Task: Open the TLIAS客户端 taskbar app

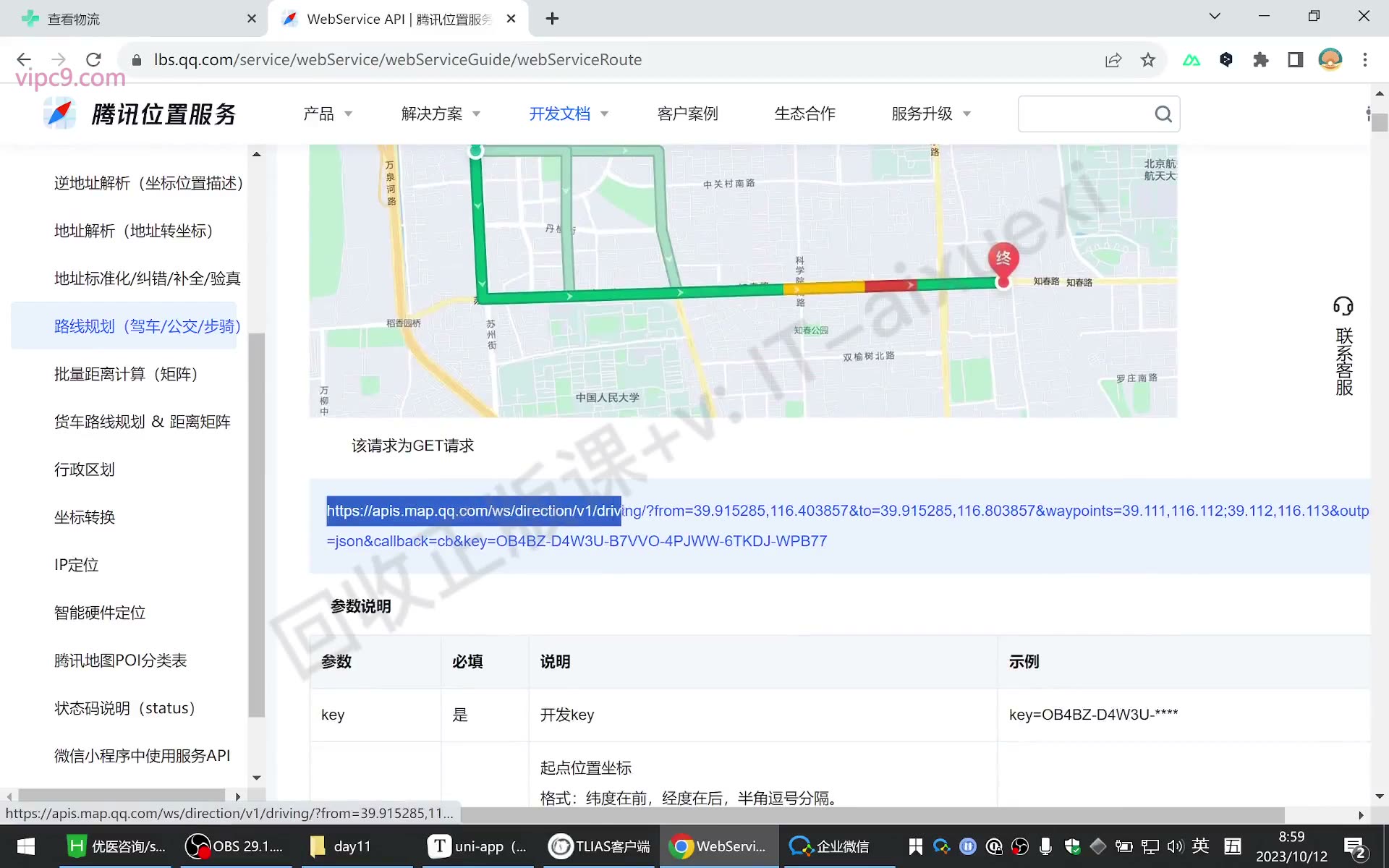Action: coord(600,846)
